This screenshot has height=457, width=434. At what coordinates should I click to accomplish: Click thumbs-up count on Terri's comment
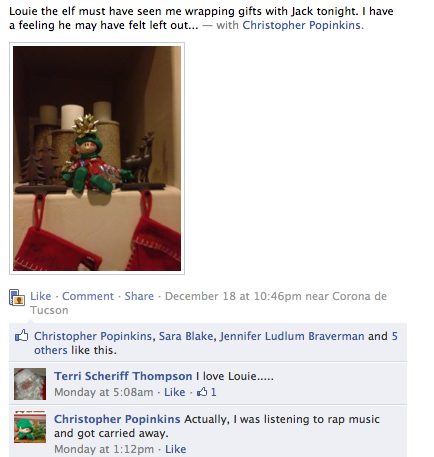click(207, 392)
